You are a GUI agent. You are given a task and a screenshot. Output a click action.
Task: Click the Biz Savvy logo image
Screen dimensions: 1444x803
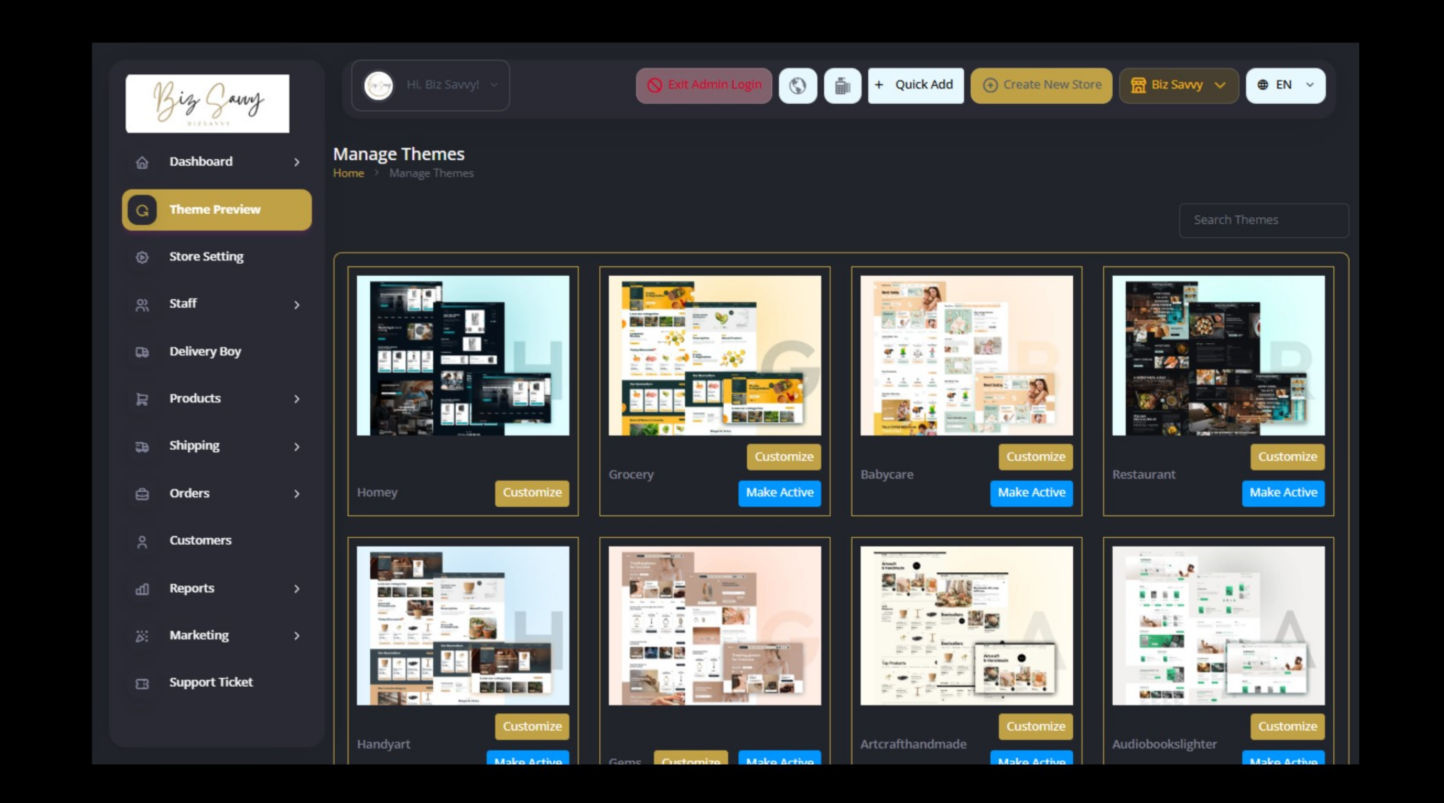(x=207, y=103)
